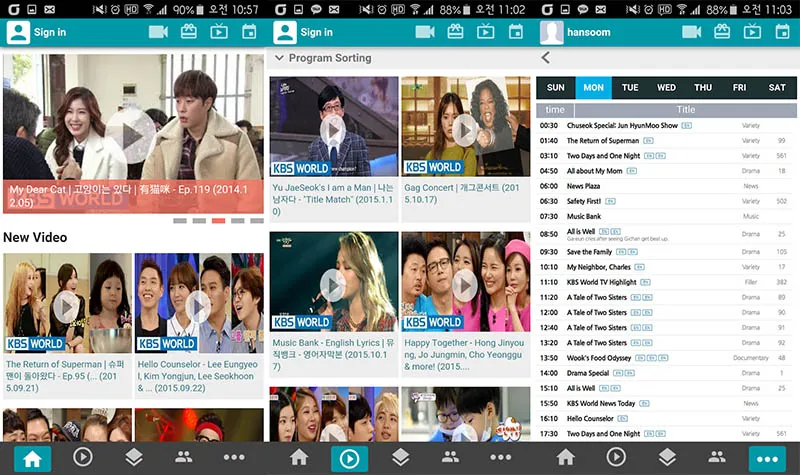Select the 00:30 Chuseok Special: Jun HyunMoo Show row
800x475 pixels.
coord(666,126)
